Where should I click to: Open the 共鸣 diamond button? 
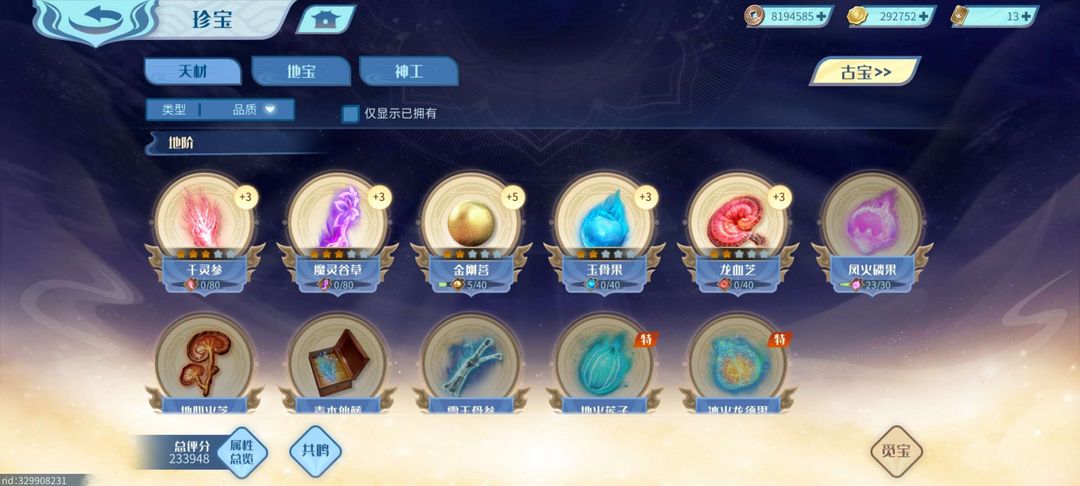[315, 451]
